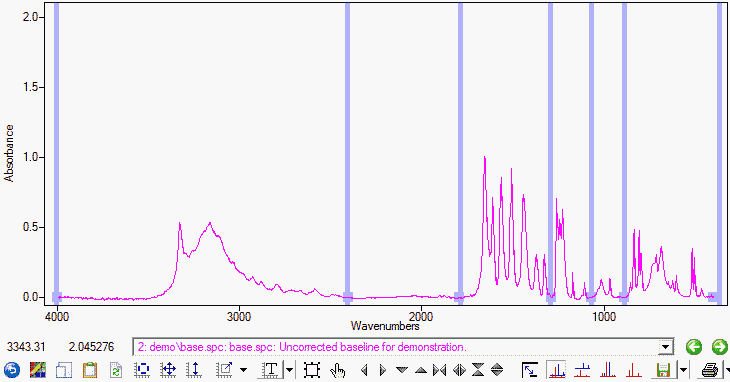Click the vertical double-arrow autoscale Y icon

194,370
